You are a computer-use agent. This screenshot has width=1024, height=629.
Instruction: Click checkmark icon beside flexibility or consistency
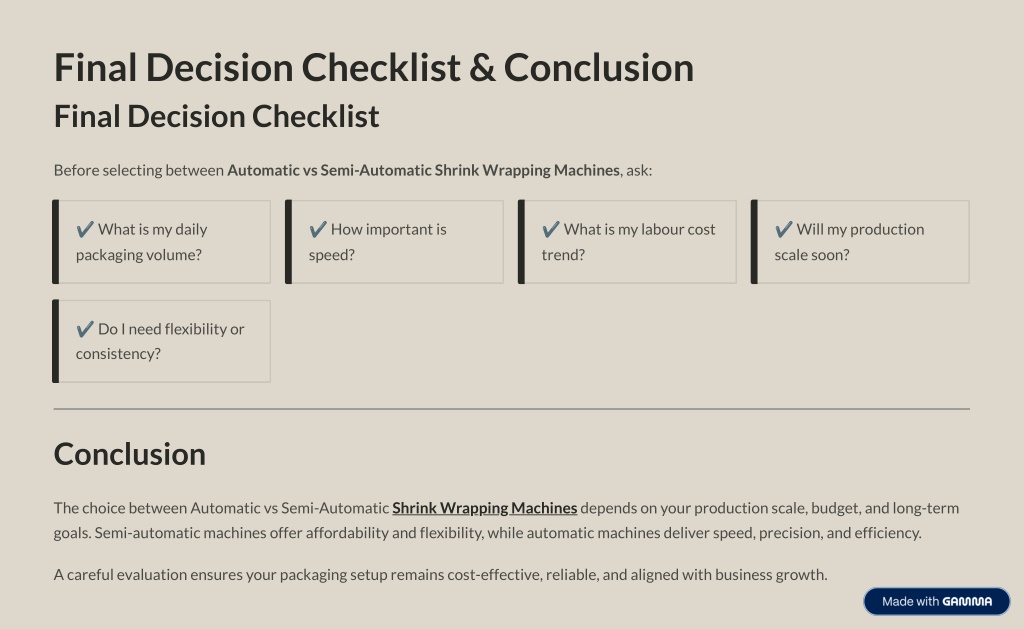point(85,329)
